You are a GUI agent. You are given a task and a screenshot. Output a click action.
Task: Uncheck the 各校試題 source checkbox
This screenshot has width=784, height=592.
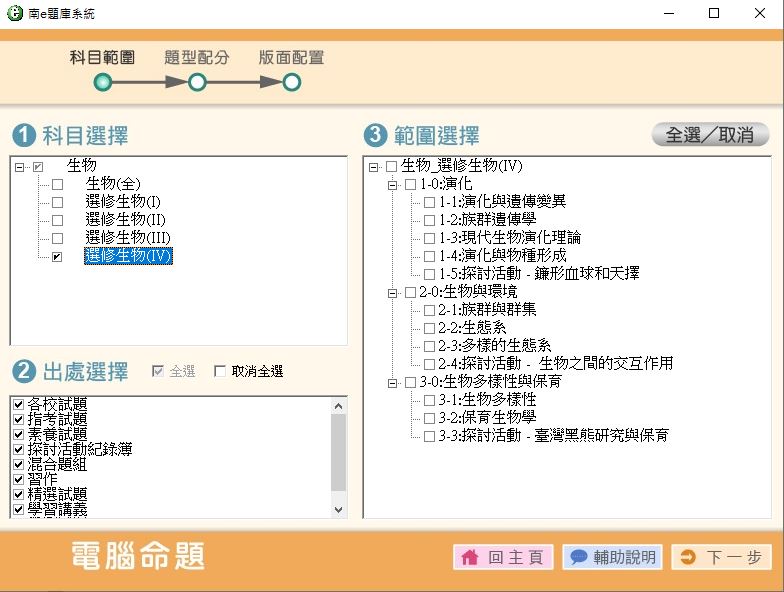click(x=18, y=404)
